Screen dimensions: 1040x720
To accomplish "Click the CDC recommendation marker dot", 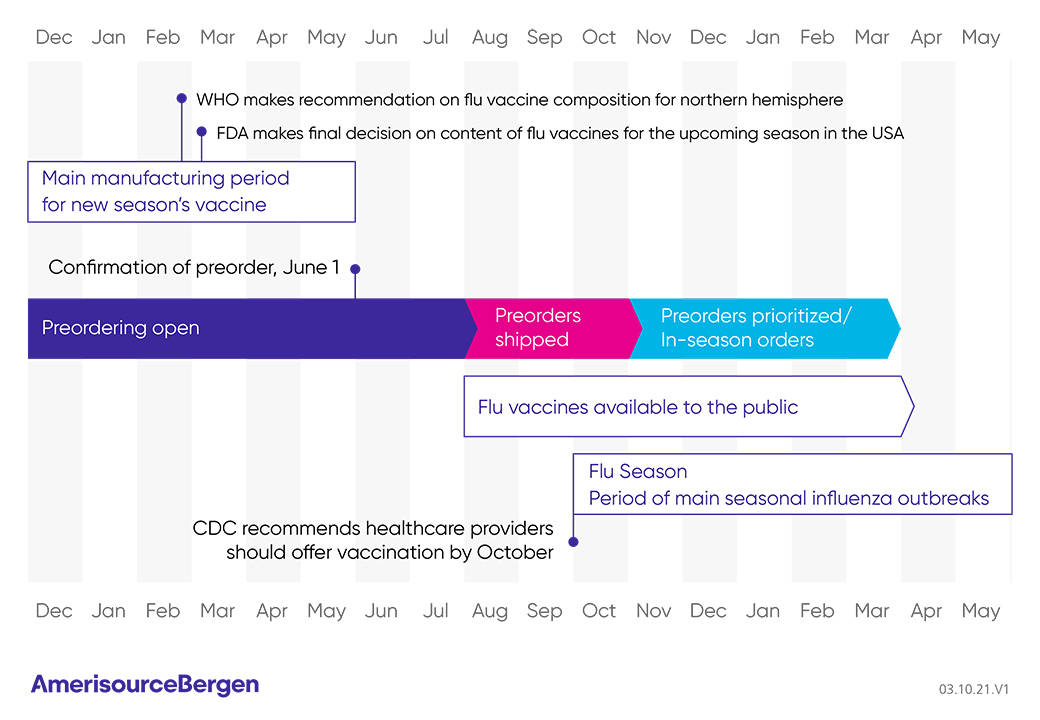I will click(573, 541).
